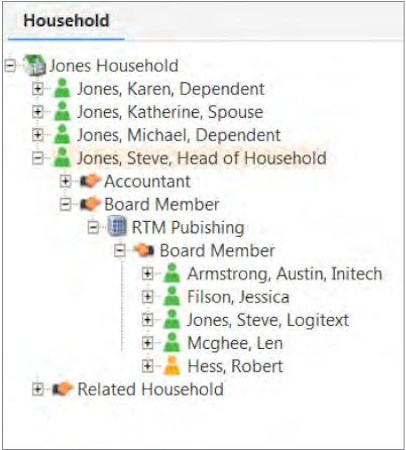Collapse the Jones Household root node
The width and height of the screenshot is (406, 450).
click(11, 66)
